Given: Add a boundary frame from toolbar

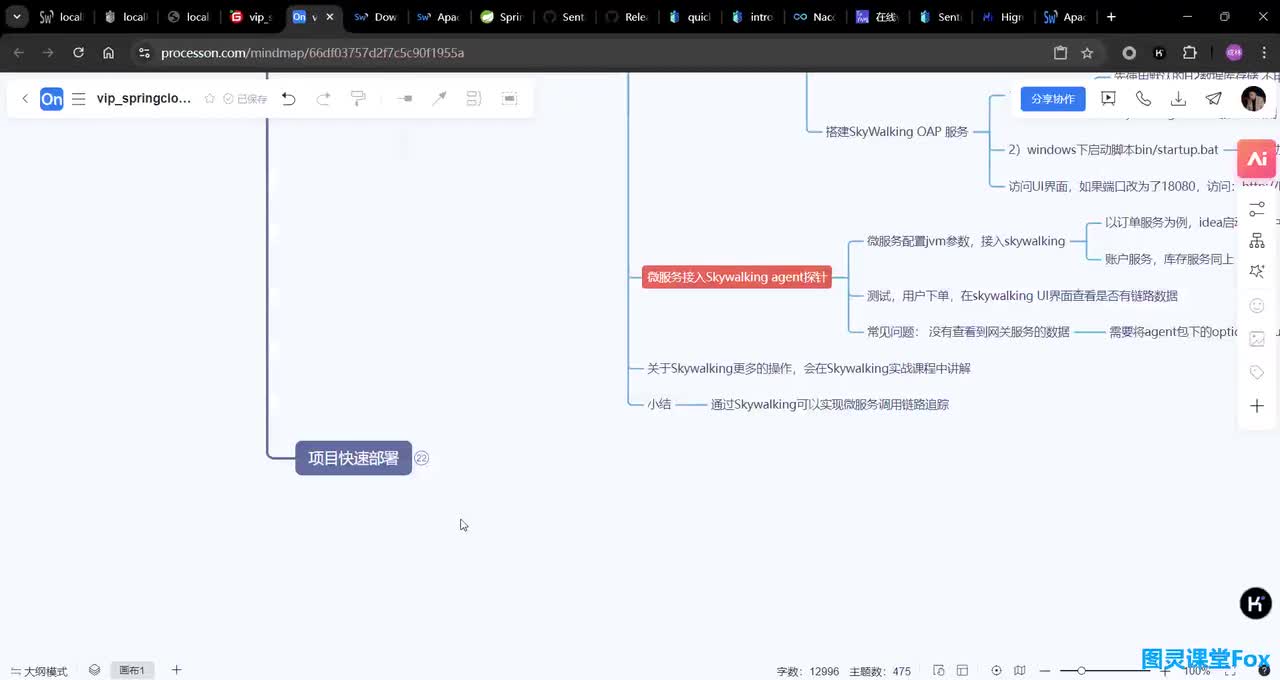Looking at the screenshot, I should coord(509,99).
